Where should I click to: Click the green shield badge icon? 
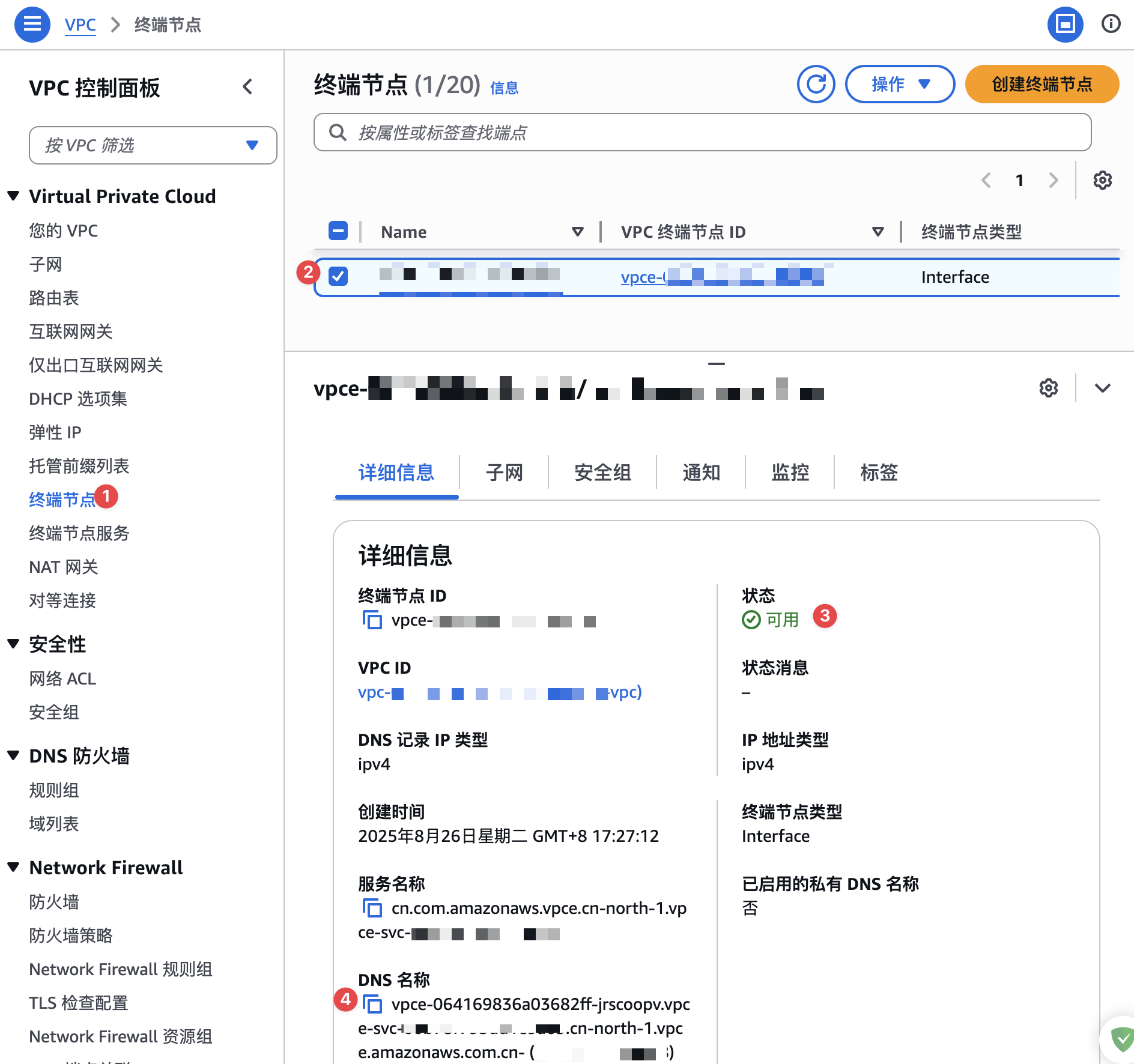(x=1121, y=1039)
